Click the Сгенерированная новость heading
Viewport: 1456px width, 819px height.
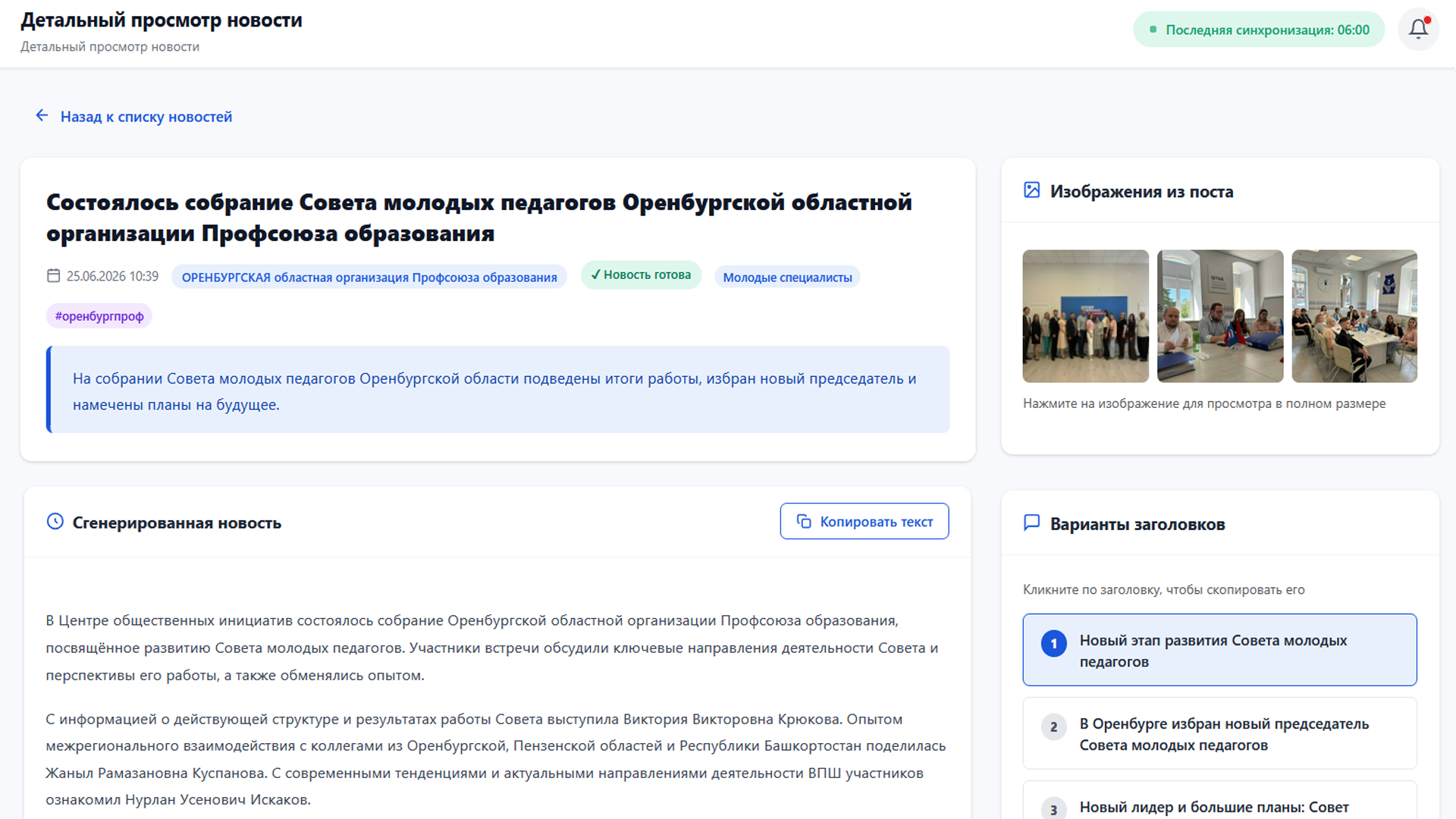click(x=177, y=522)
